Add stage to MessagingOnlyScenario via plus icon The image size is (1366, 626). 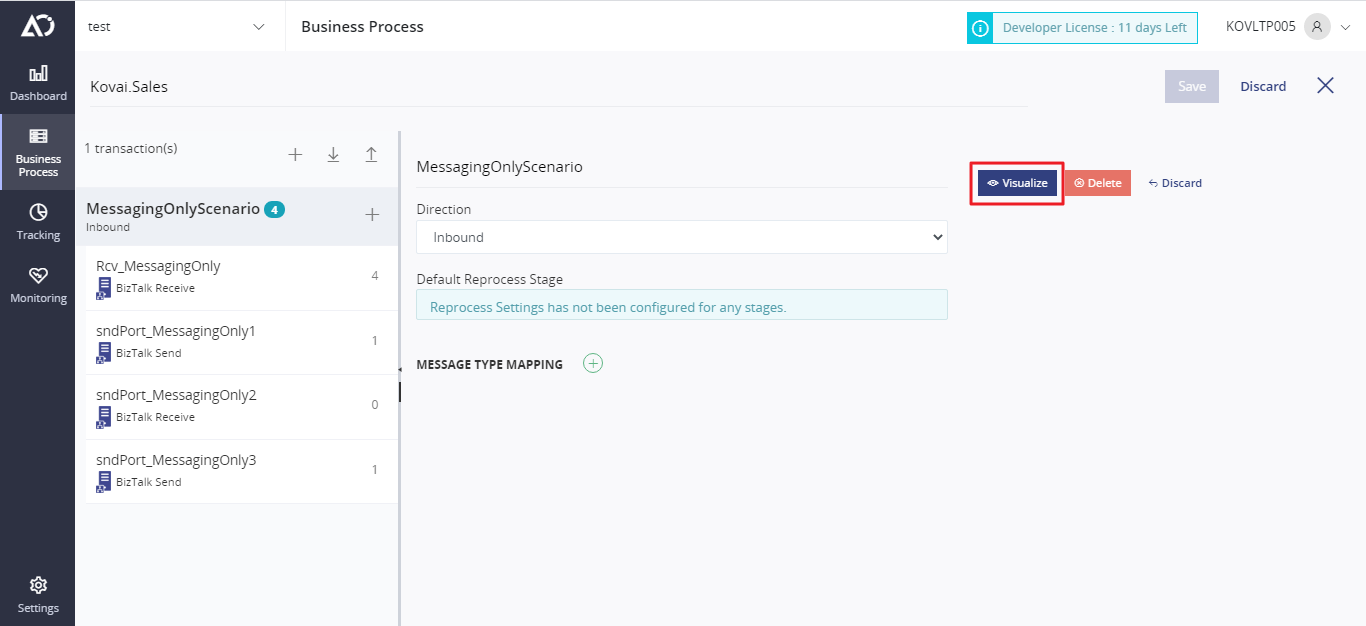372,215
